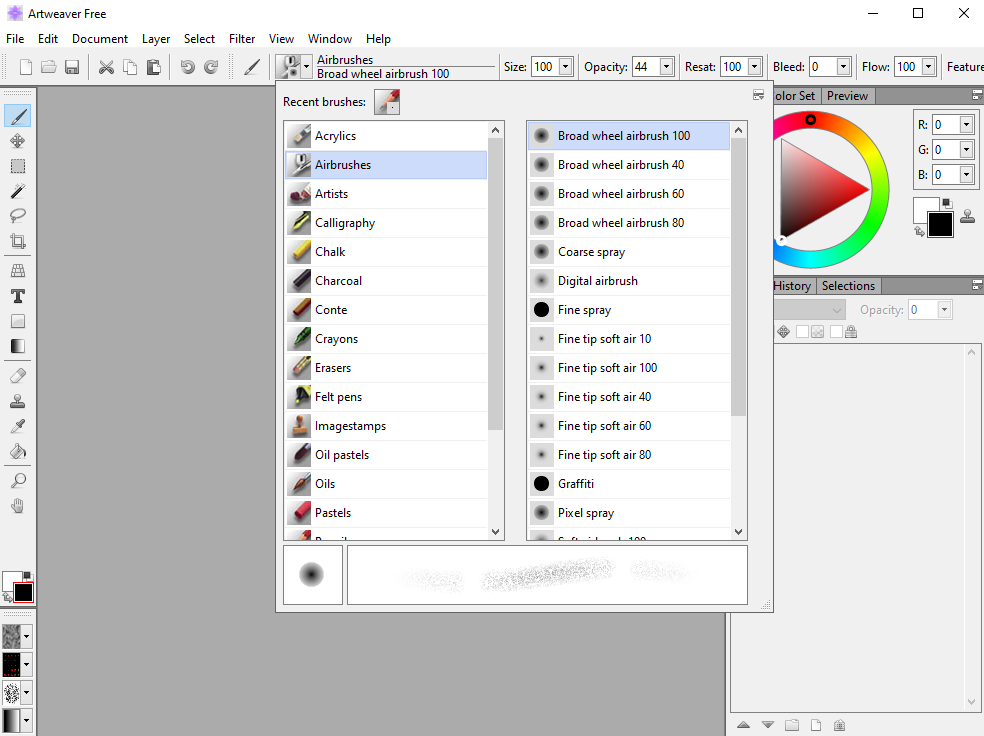Open the Size dropdown
Screen dimensions: 984x736
click(565, 67)
